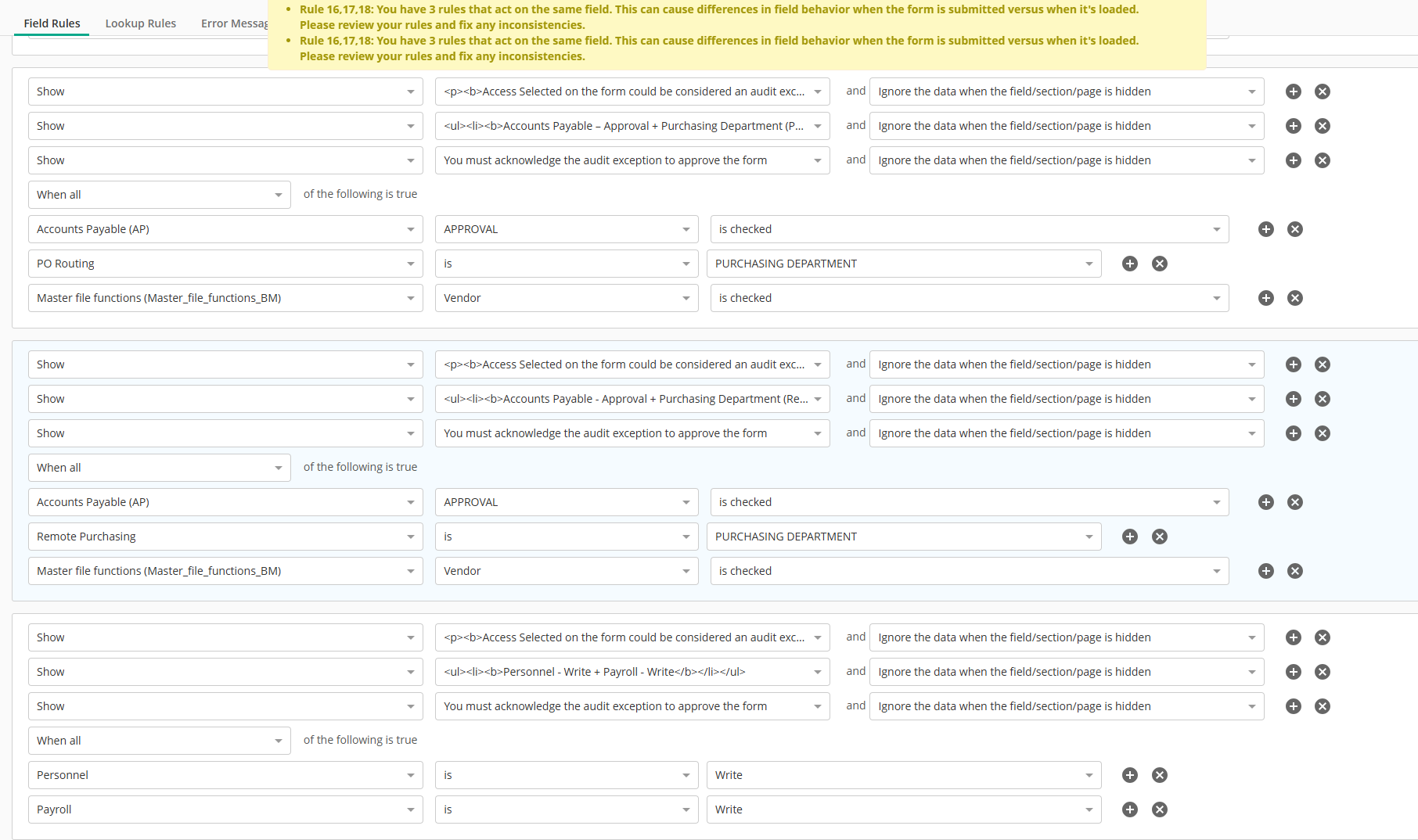Open the Personnel field dropdown
Screen dimensions: 1418x840
coord(225,775)
